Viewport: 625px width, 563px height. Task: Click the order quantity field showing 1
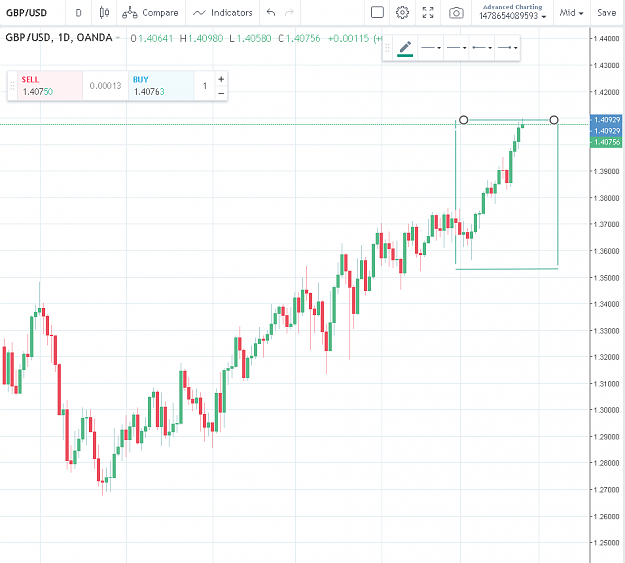click(x=204, y=86)
